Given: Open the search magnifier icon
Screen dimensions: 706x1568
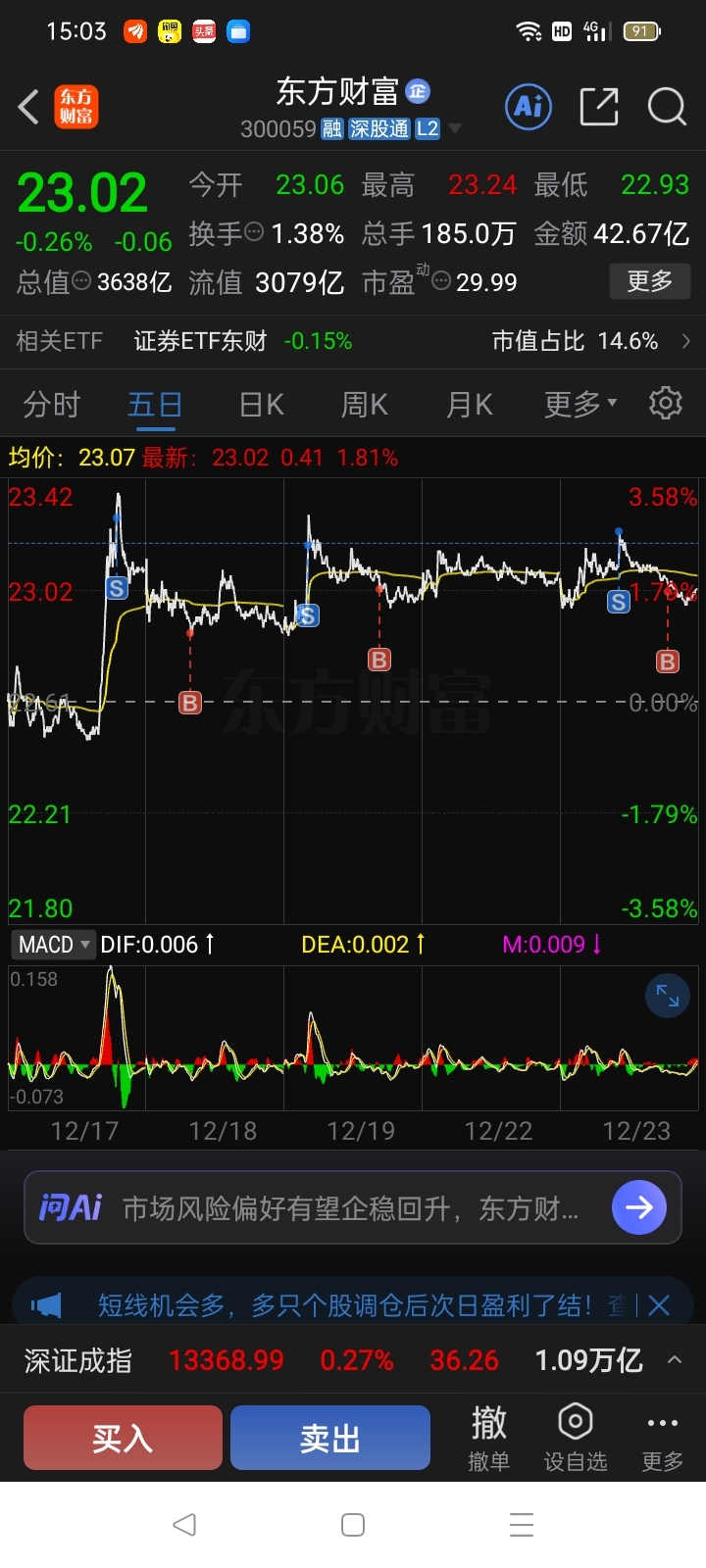Looking at the screenshot, I should pyautogui.click(x=667, y=107).
